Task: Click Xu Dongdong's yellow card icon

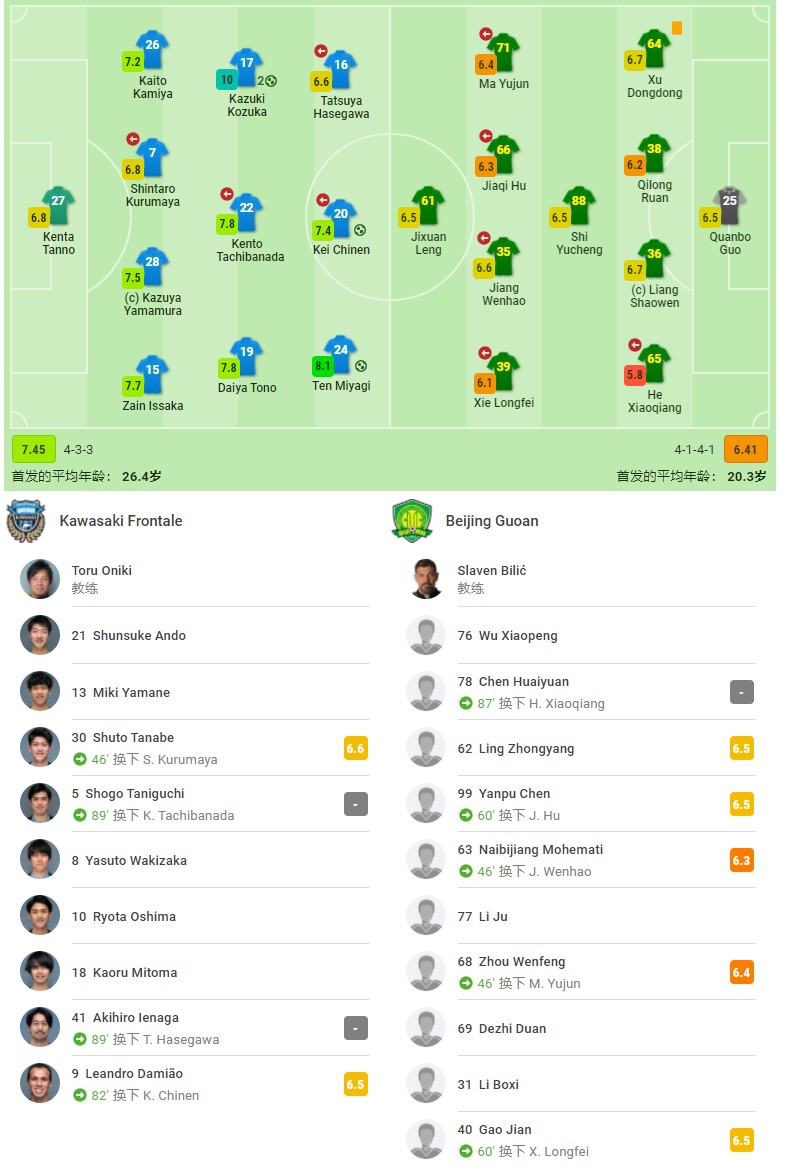Action: click(677, 28)
